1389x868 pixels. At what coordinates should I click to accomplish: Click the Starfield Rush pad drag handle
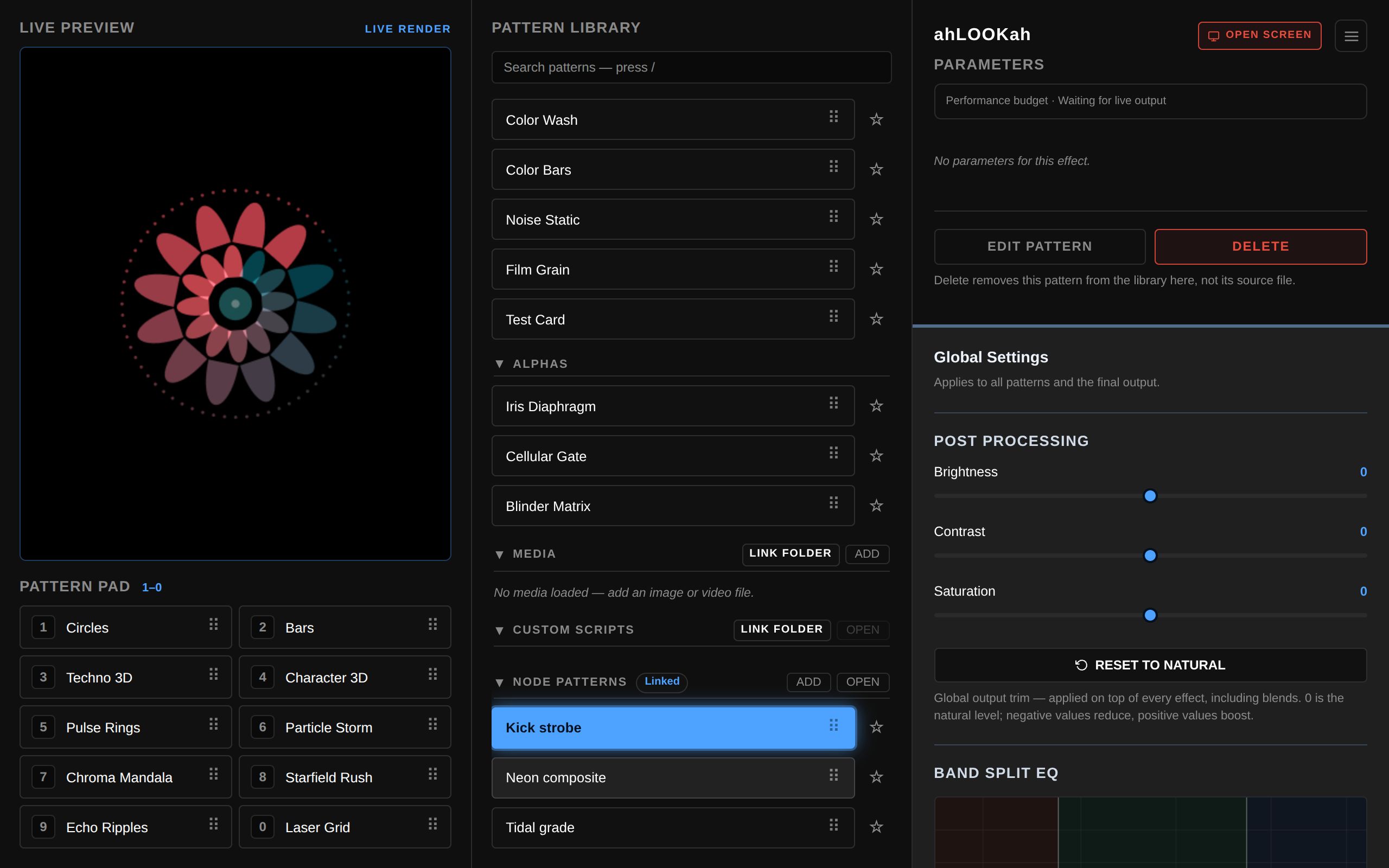coord(433,775)
